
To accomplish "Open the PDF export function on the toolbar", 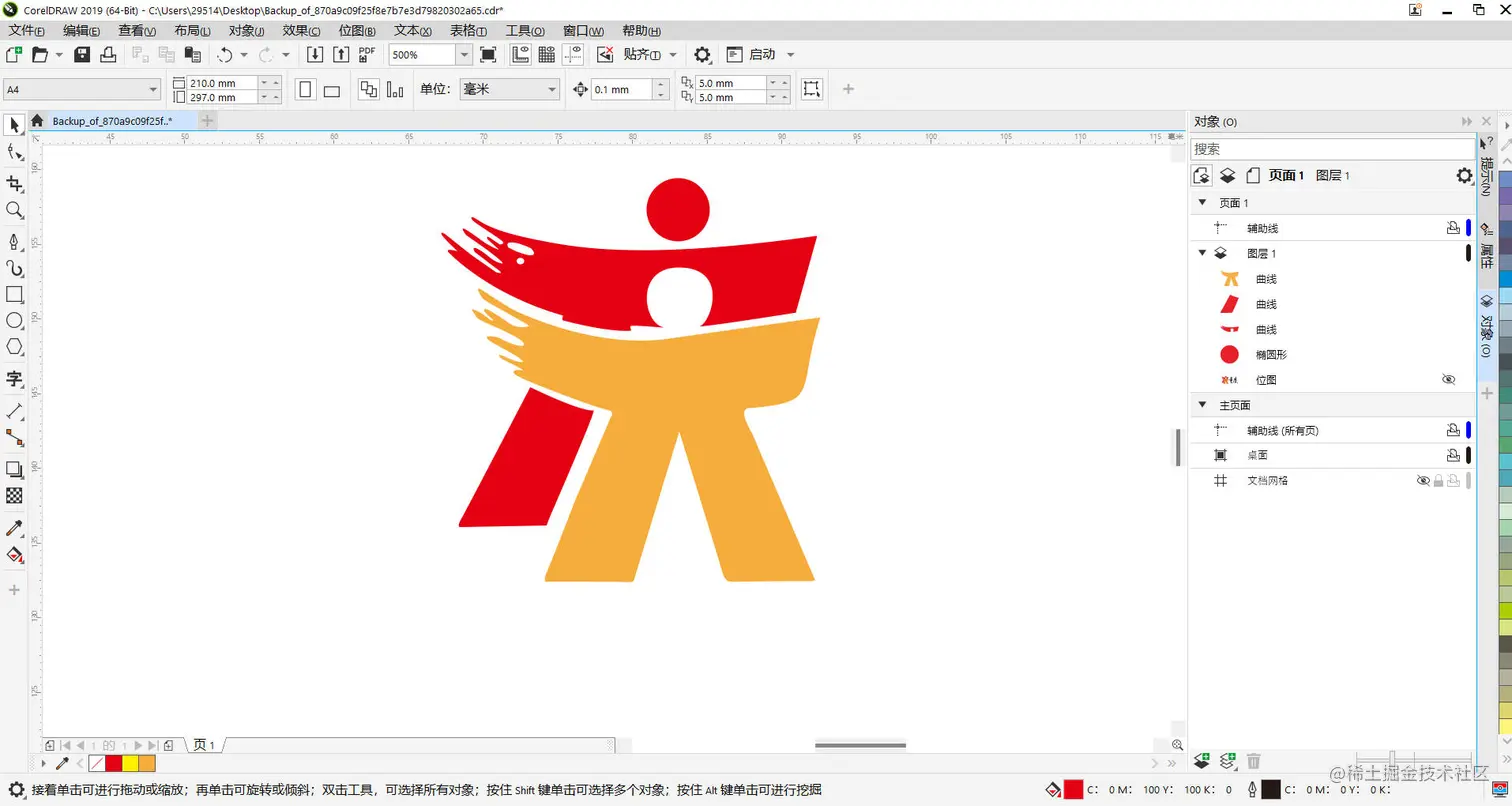I will pos(367,54).
